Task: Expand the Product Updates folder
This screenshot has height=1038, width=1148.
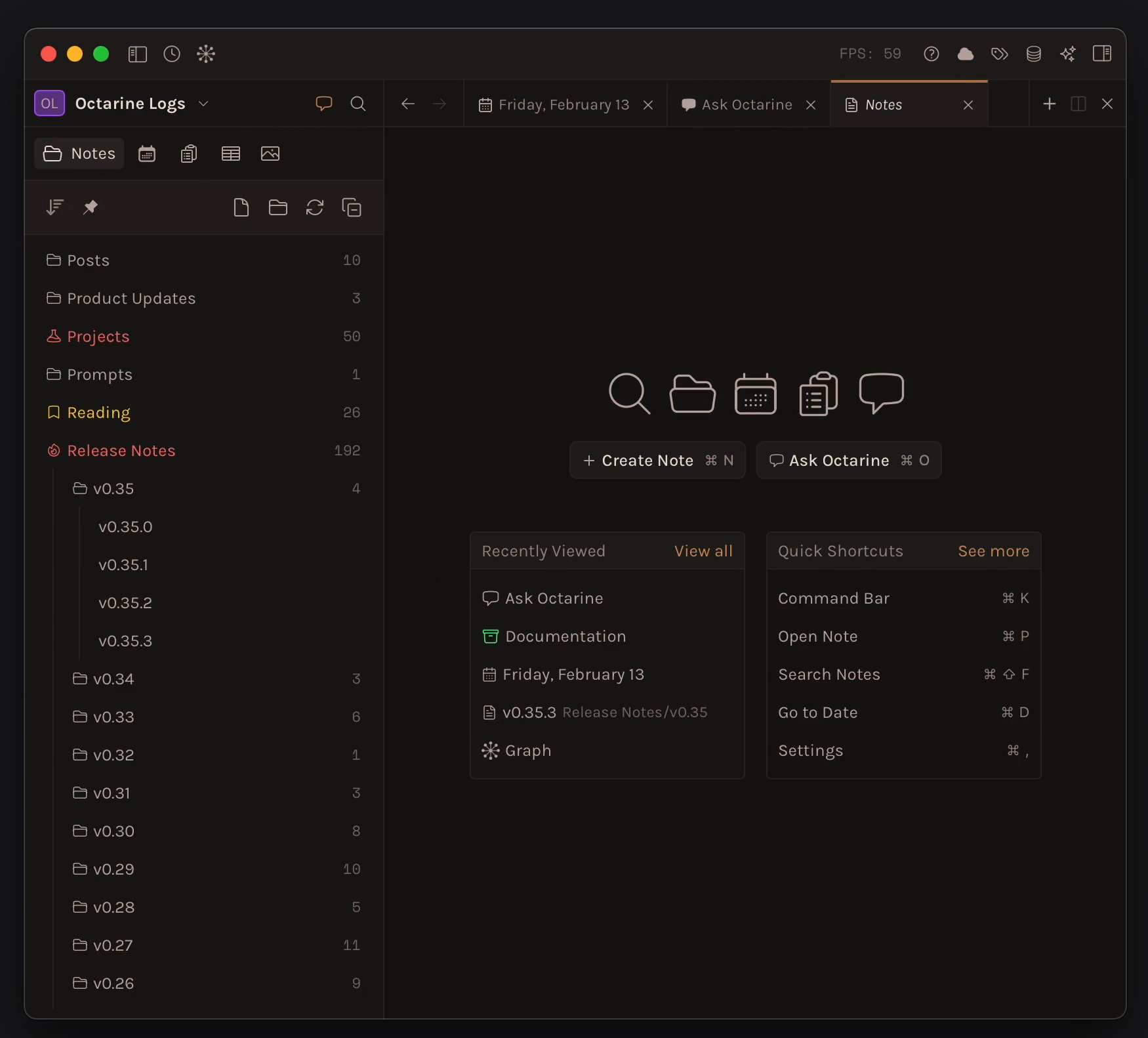Action: pyautogui.click(x=204, y=299)
